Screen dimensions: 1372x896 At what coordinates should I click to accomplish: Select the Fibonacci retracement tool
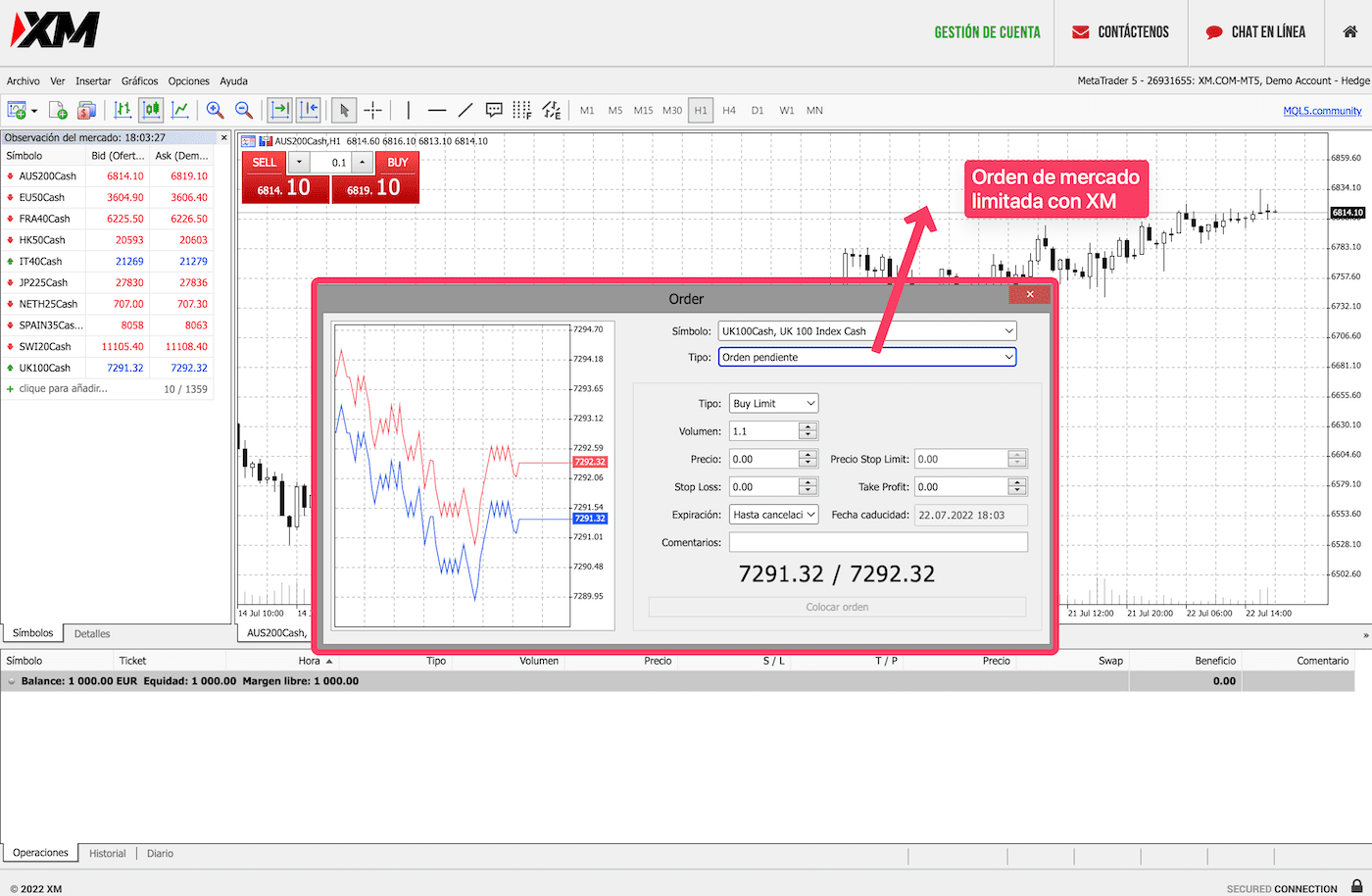click(x=522, y=110)
